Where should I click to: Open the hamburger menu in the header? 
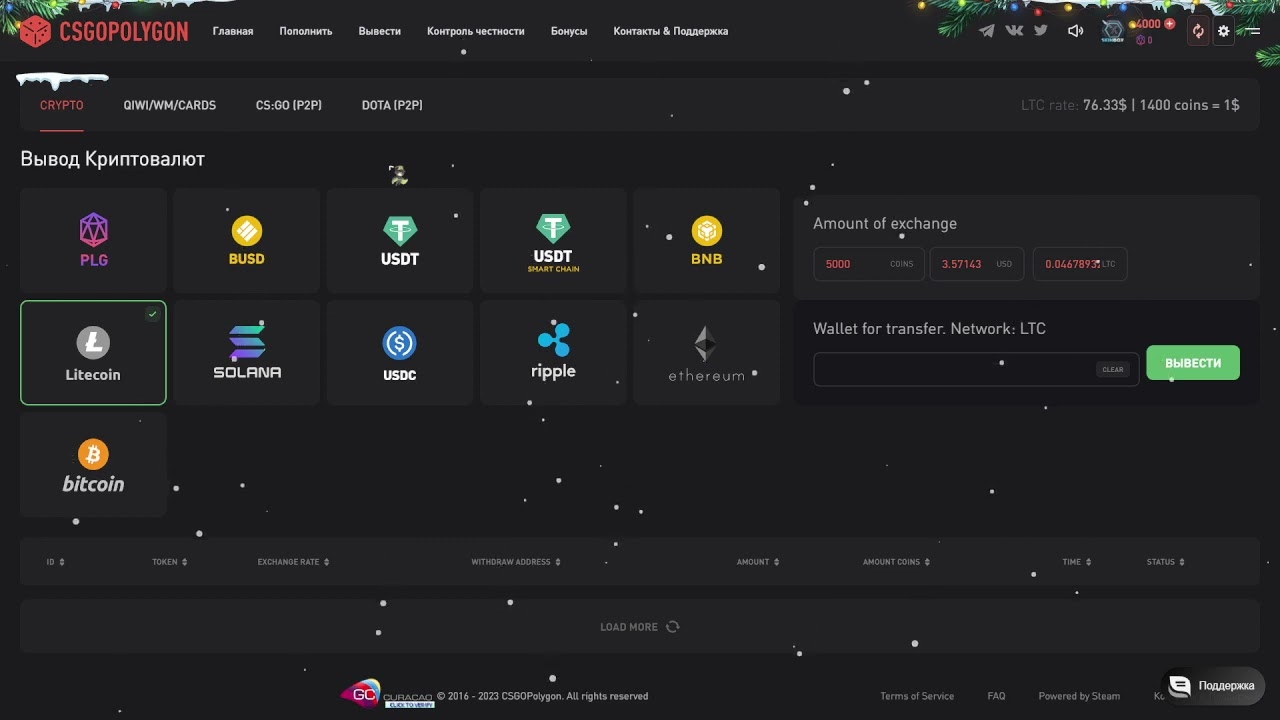pyautogui.click(x=1252, y=31)
